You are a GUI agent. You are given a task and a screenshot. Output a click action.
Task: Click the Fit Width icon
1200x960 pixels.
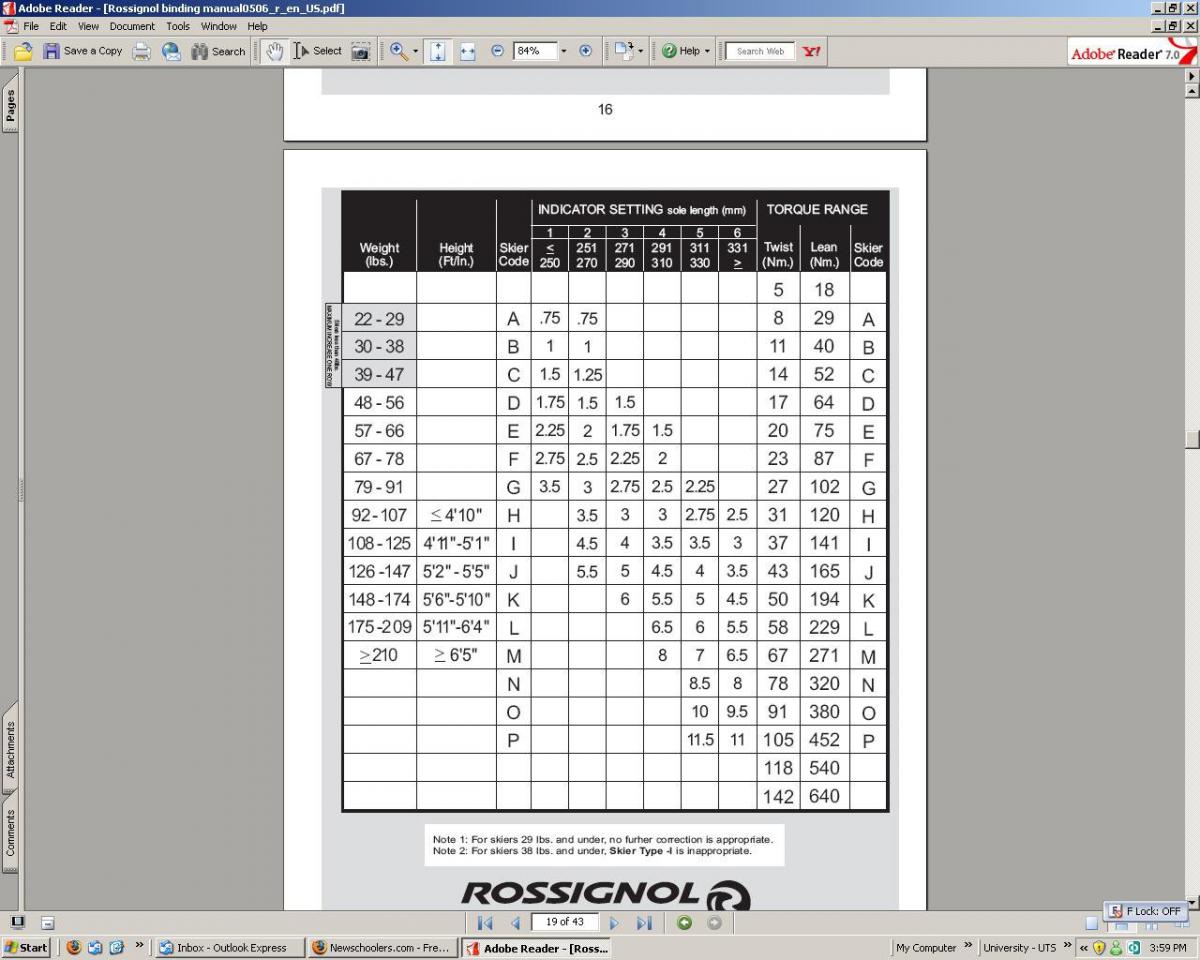[x=467, y=51]
